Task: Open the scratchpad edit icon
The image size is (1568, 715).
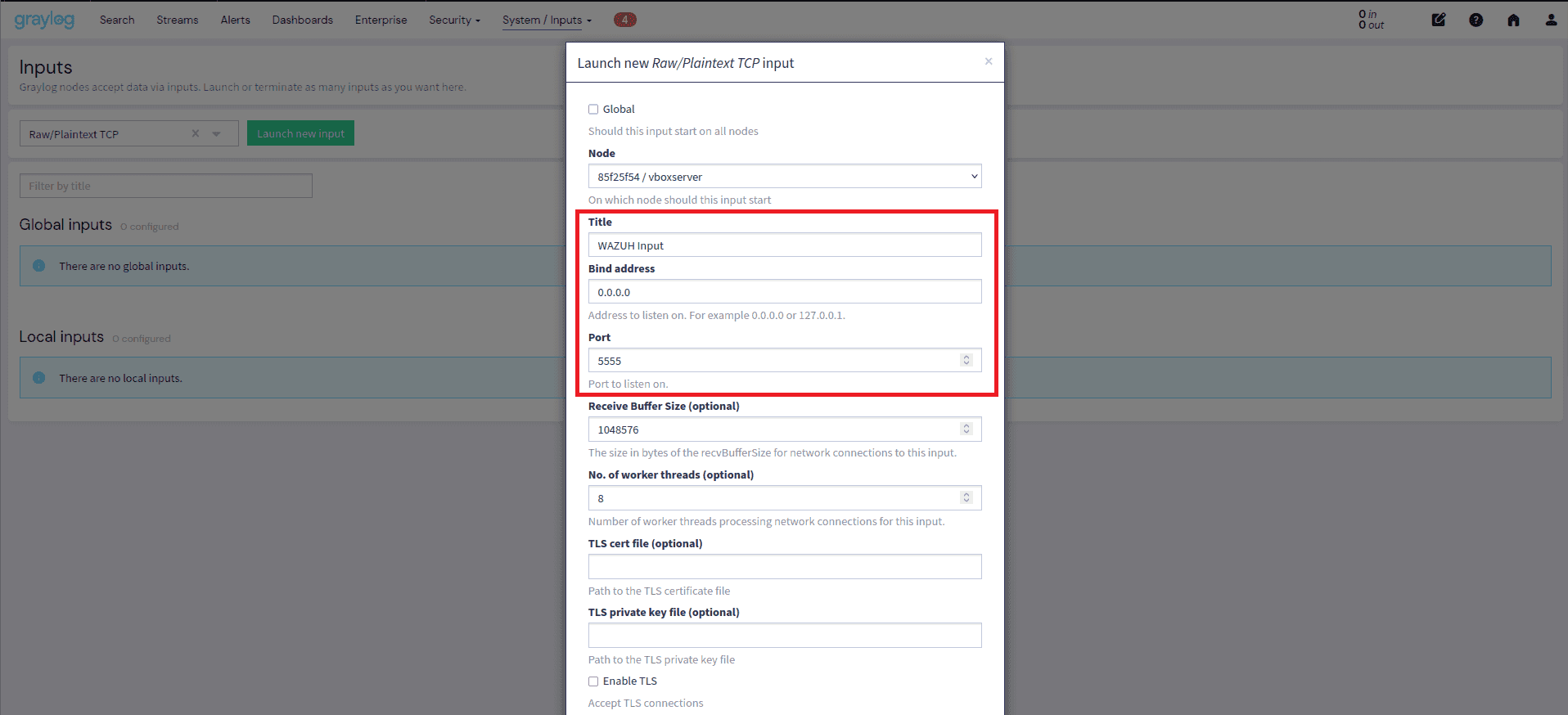Action: point(1438,20)
